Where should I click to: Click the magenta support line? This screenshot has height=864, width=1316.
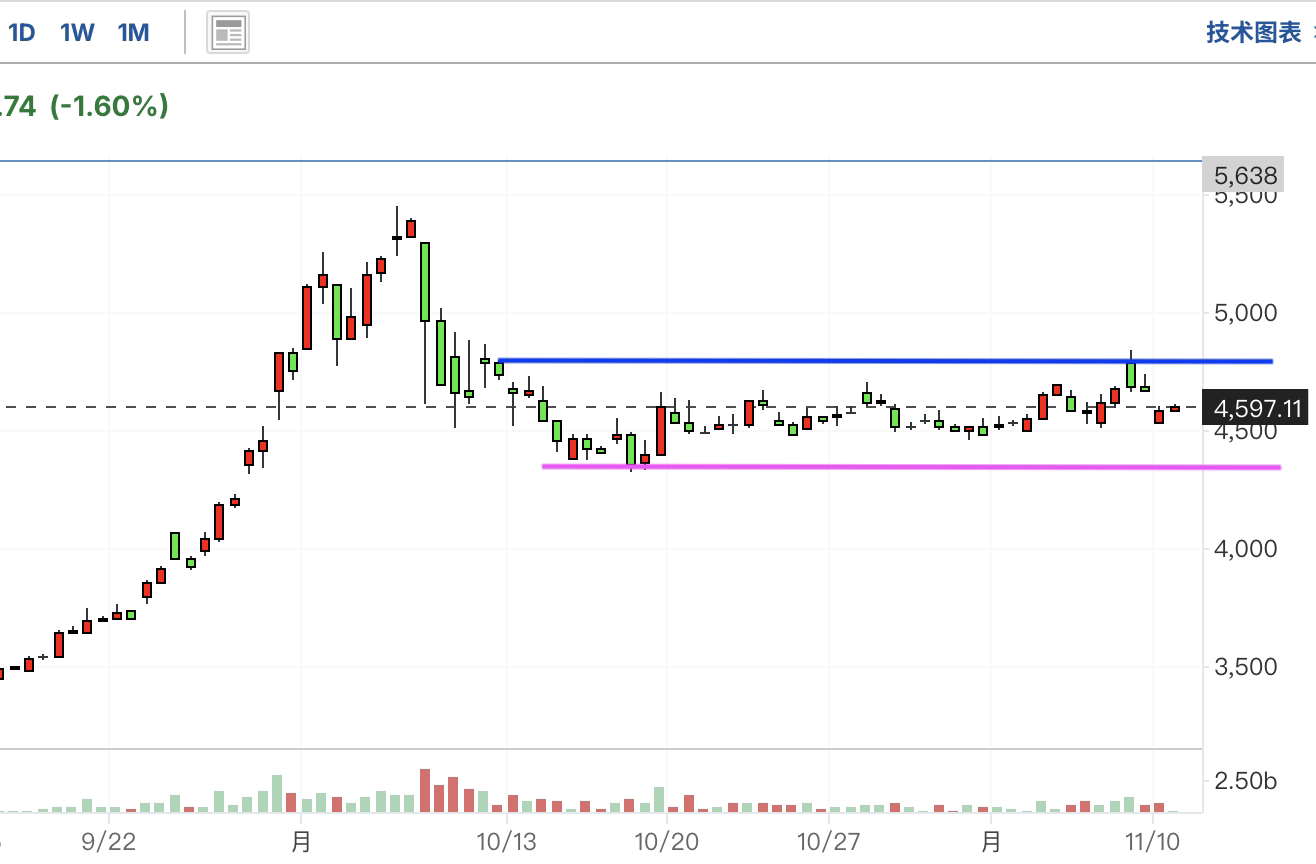(x=911, y=466)
